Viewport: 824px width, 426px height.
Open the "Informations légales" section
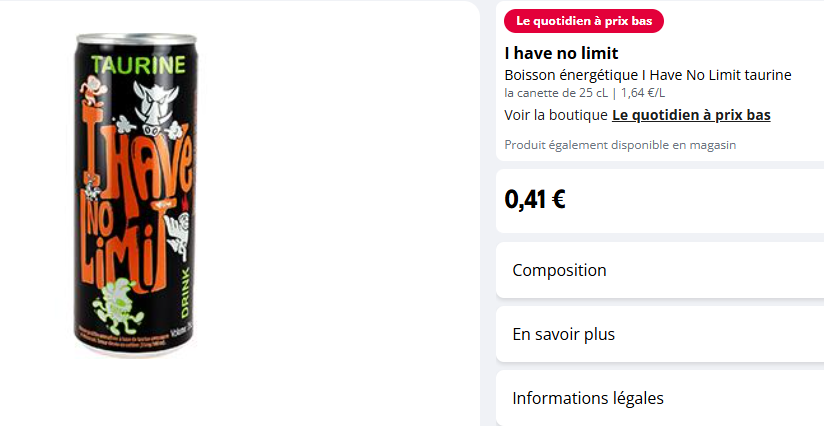587,398
